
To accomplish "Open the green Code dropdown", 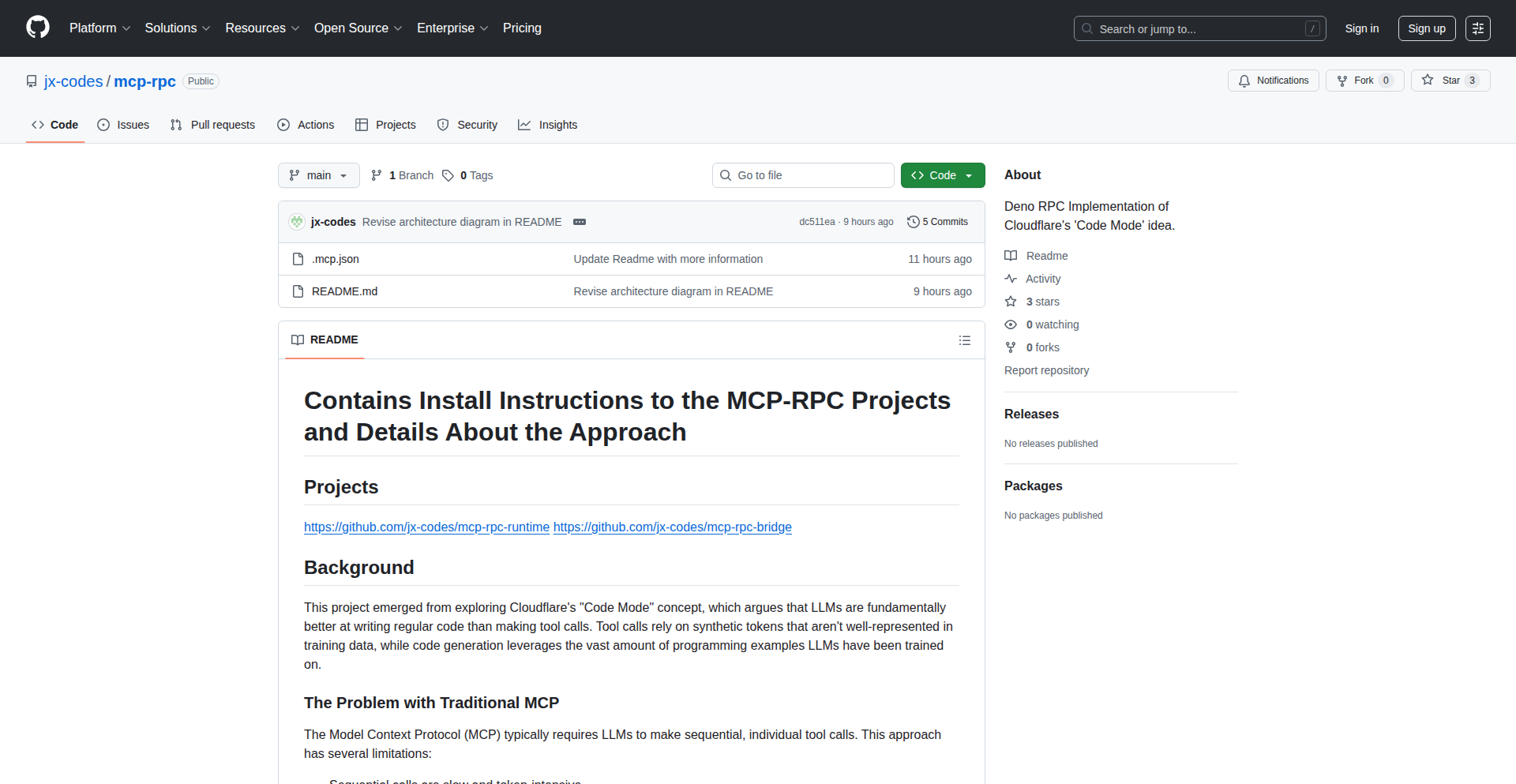I will coord(942,175).
